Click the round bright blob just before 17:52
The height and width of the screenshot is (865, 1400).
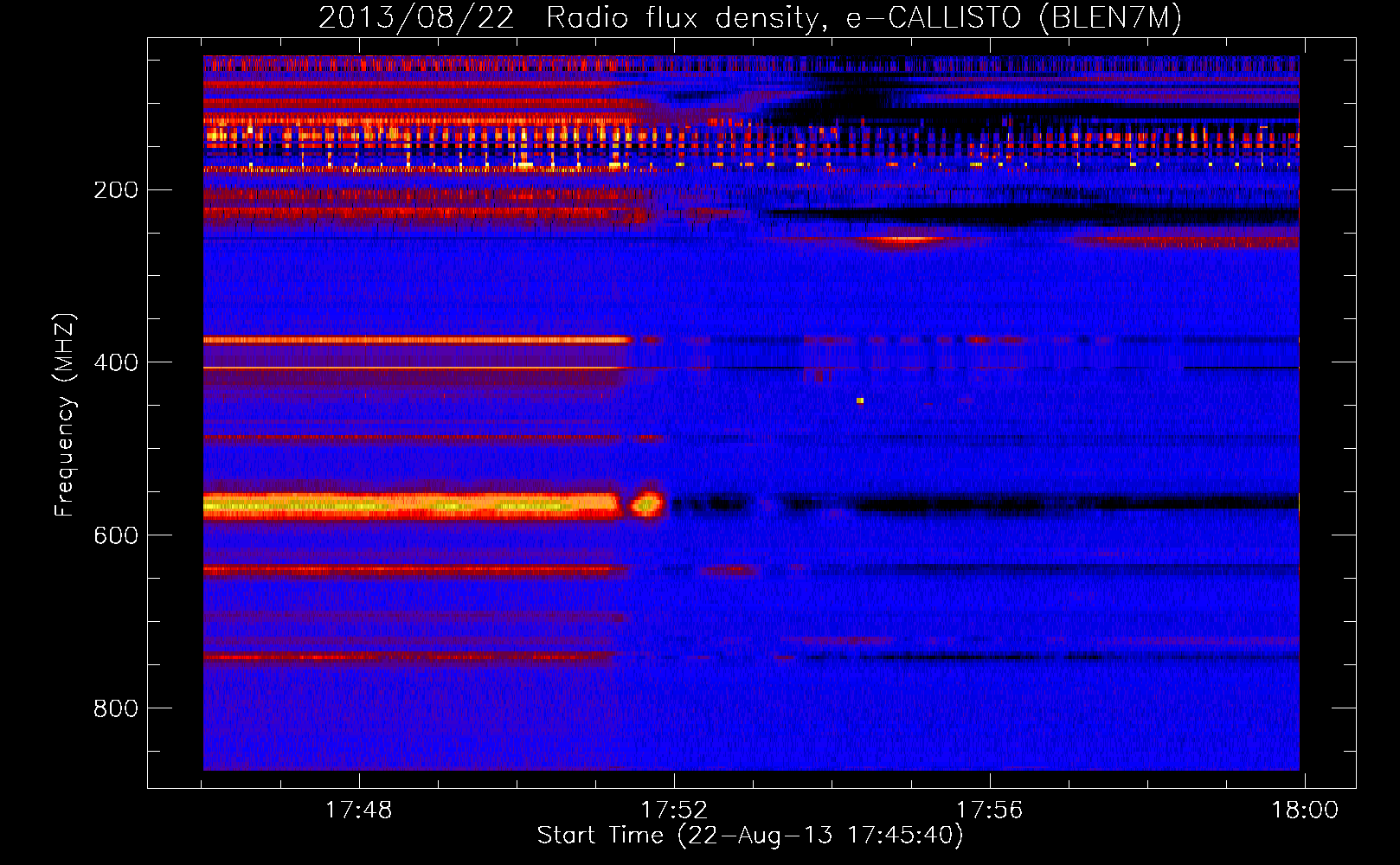pos(646,503)
